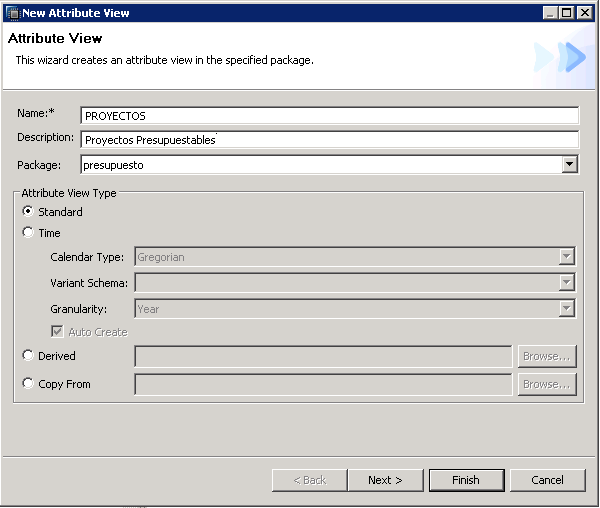
Task: Expand the Calendar Type dropdown
Action: pyautogui.click(x=567, y=257)
